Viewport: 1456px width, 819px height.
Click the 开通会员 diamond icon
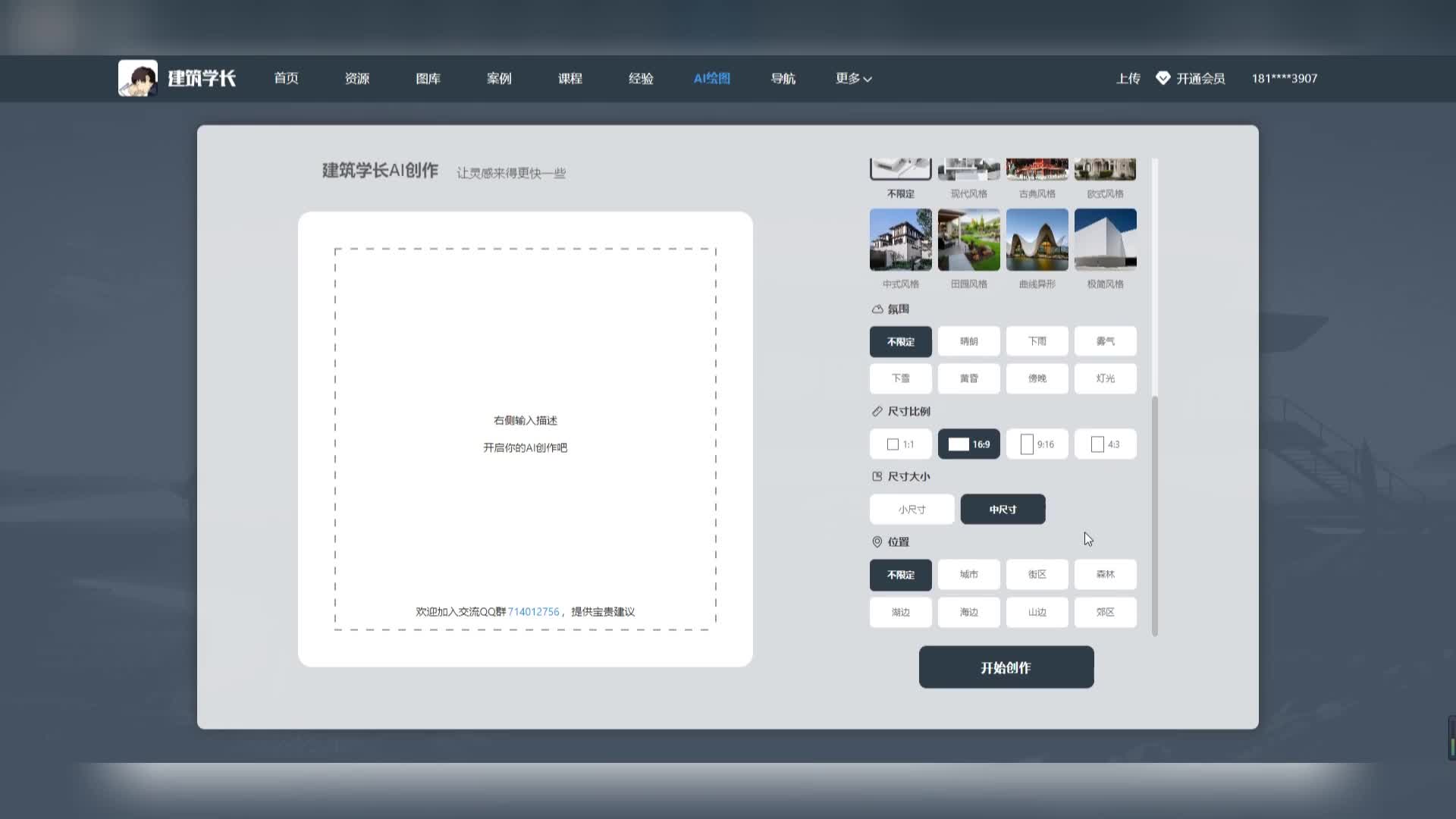tap(1163, 78)
